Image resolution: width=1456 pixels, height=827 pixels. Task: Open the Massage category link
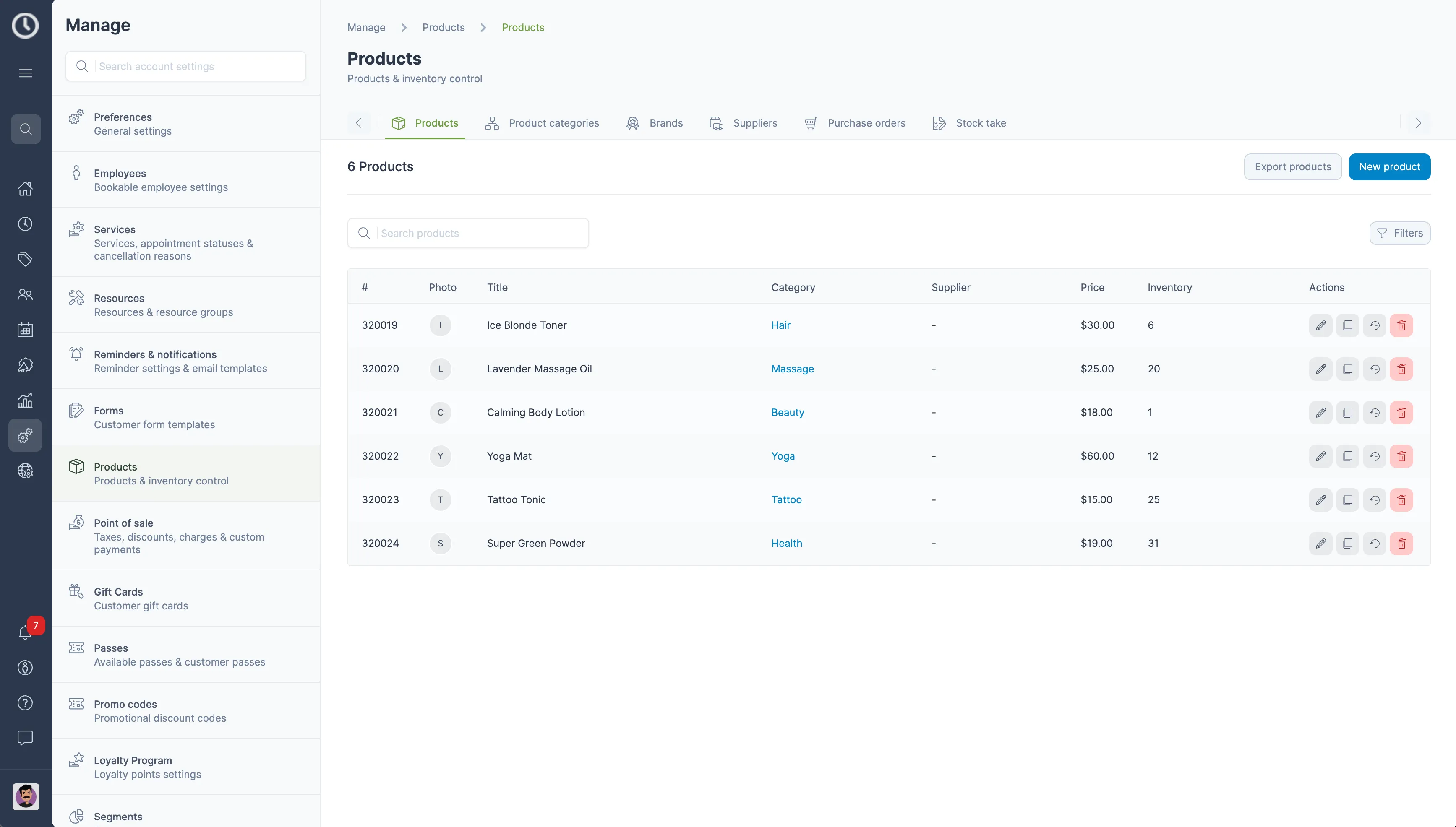click(792, 369)
